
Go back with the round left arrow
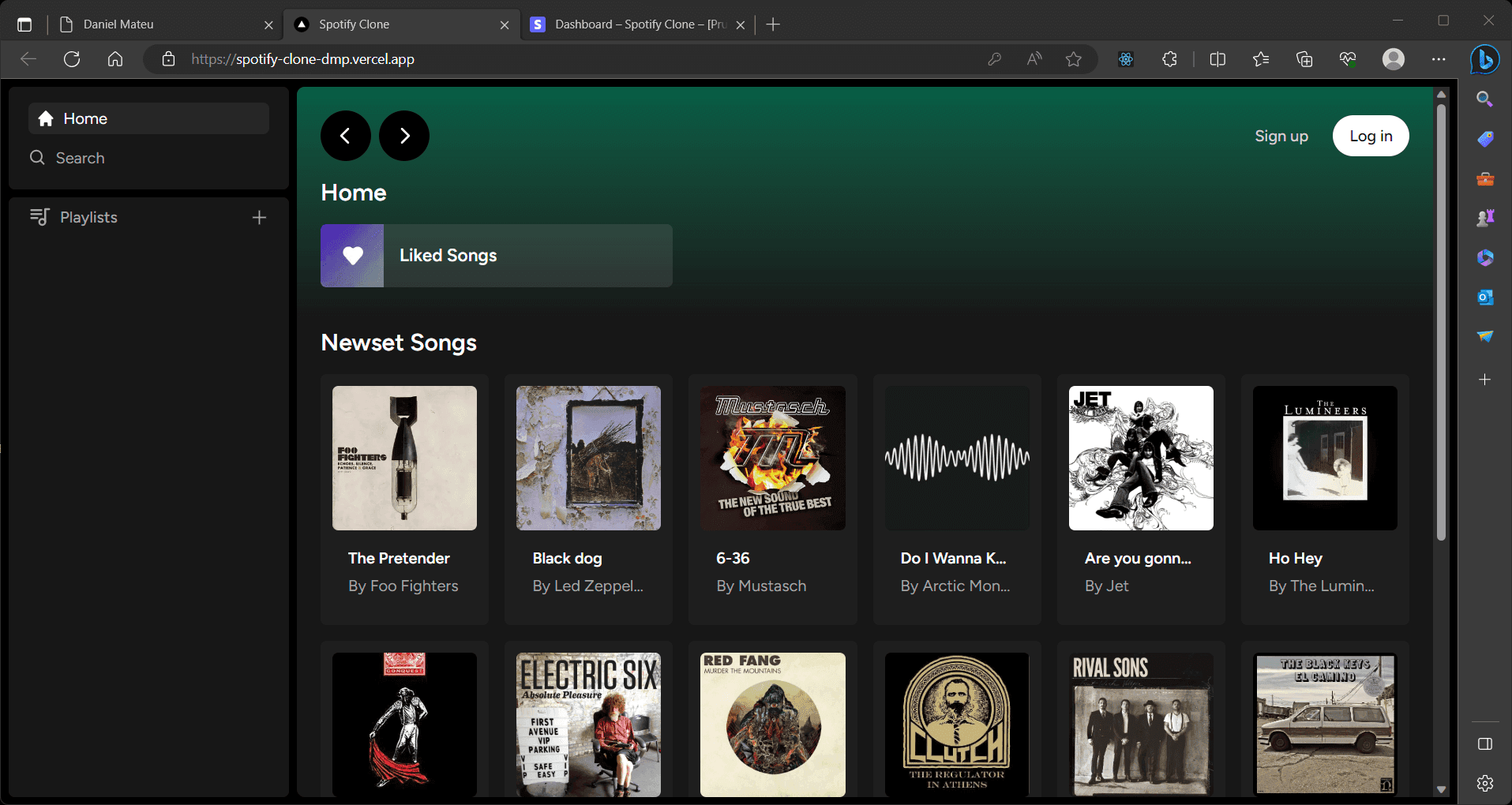[345, 136]
